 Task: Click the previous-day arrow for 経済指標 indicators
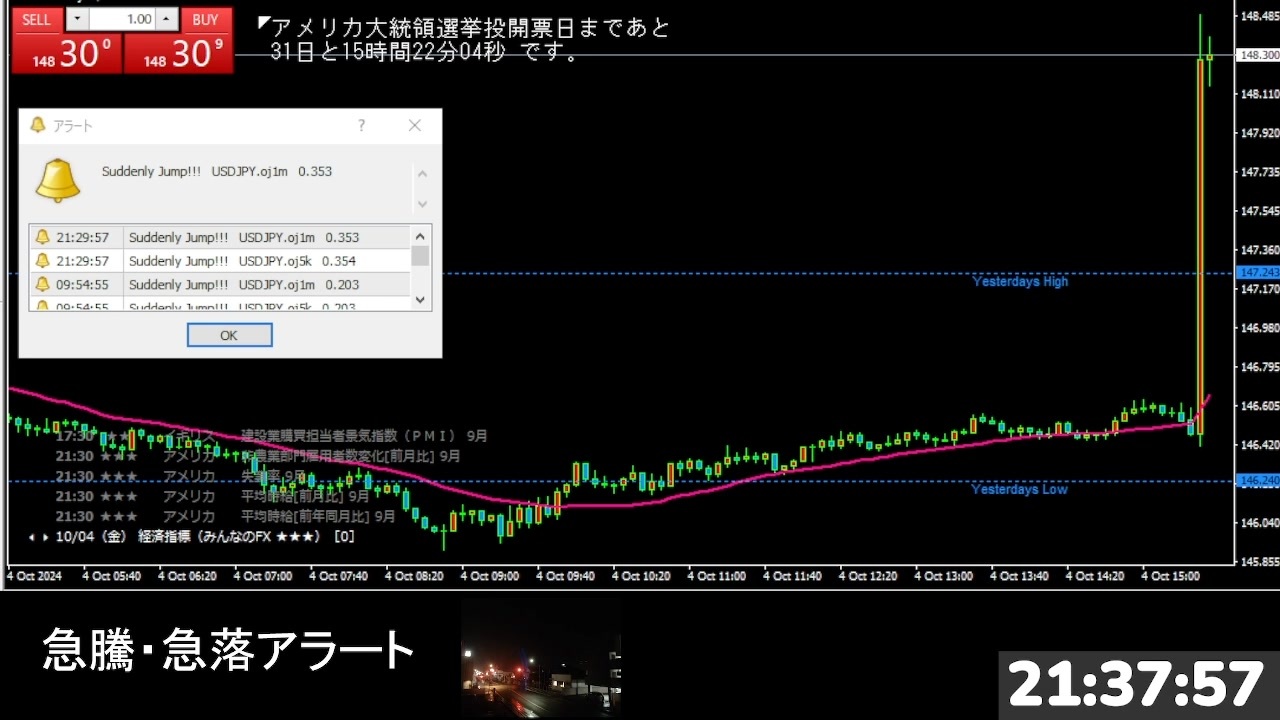click(x=31, y=537)
